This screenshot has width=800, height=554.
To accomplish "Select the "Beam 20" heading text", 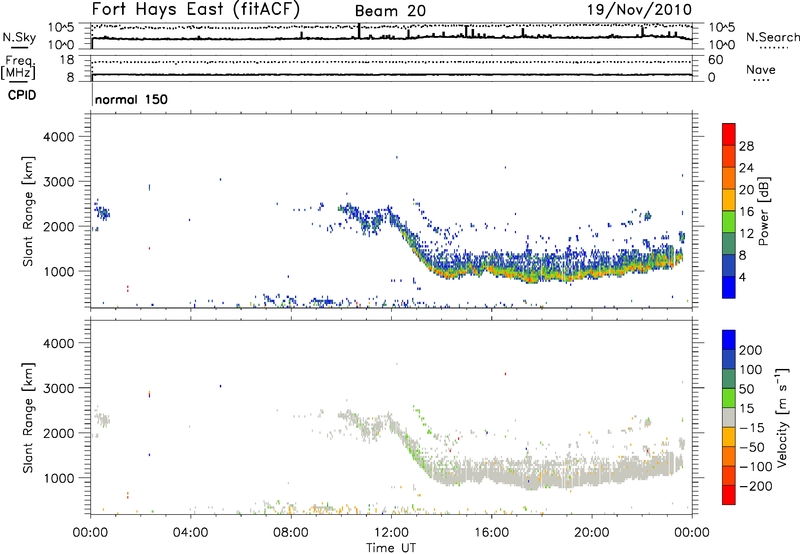I will [x=390, y=11].
